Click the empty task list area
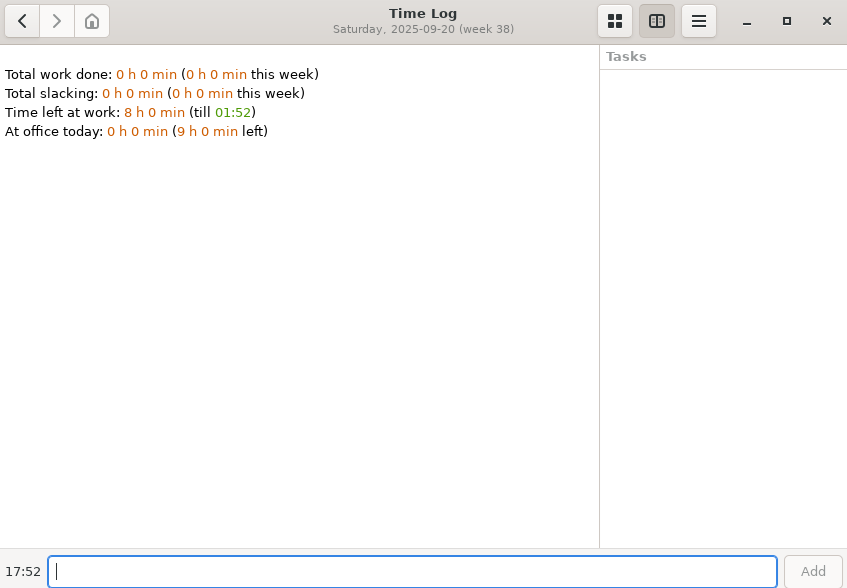The image size is (847, 588). [723, 300]
